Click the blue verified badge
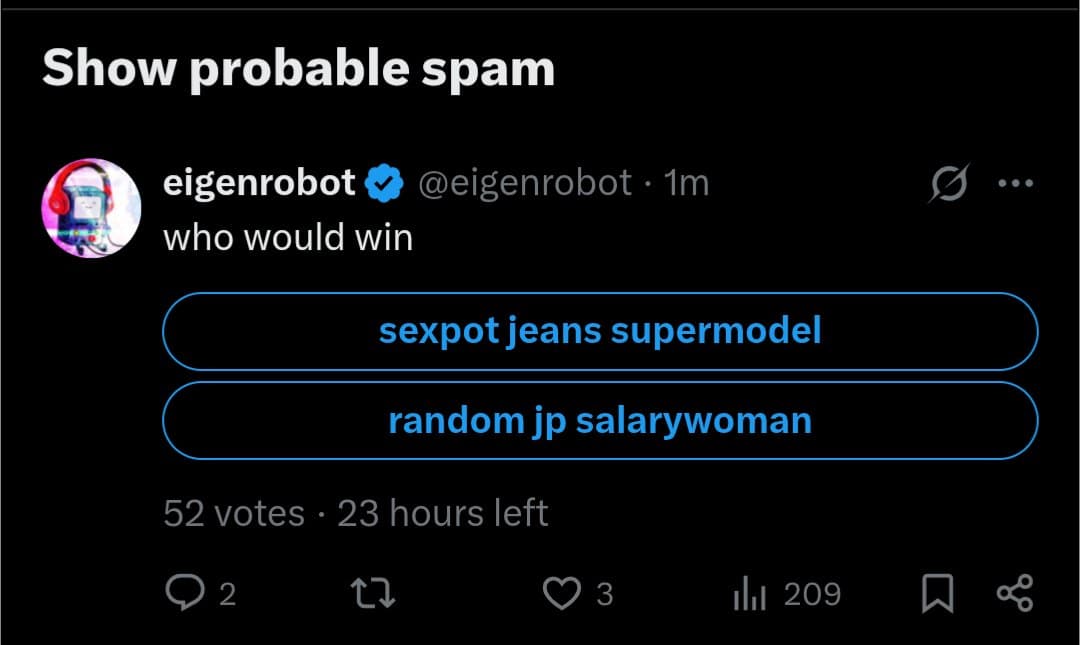 click(385, 184)
